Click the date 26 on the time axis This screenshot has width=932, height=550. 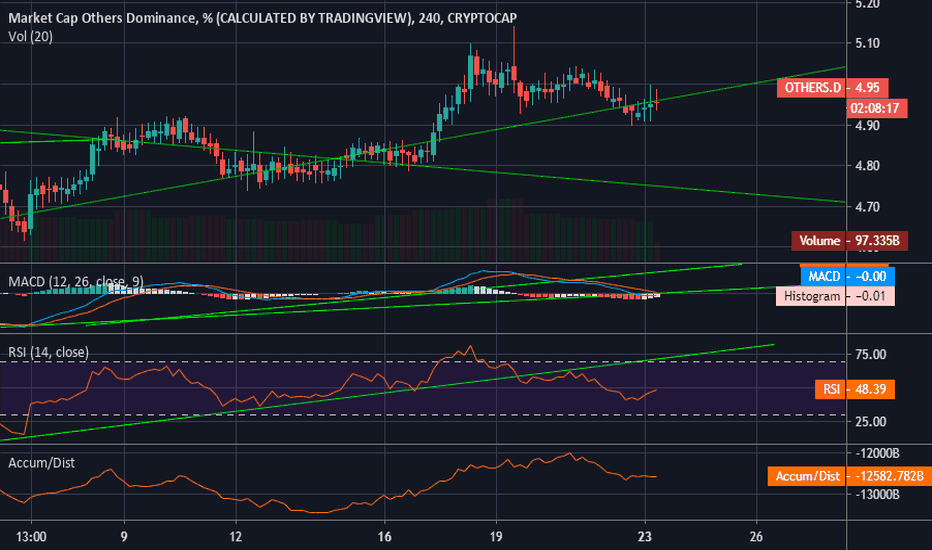pyautogui.click(x=756, y=537)
